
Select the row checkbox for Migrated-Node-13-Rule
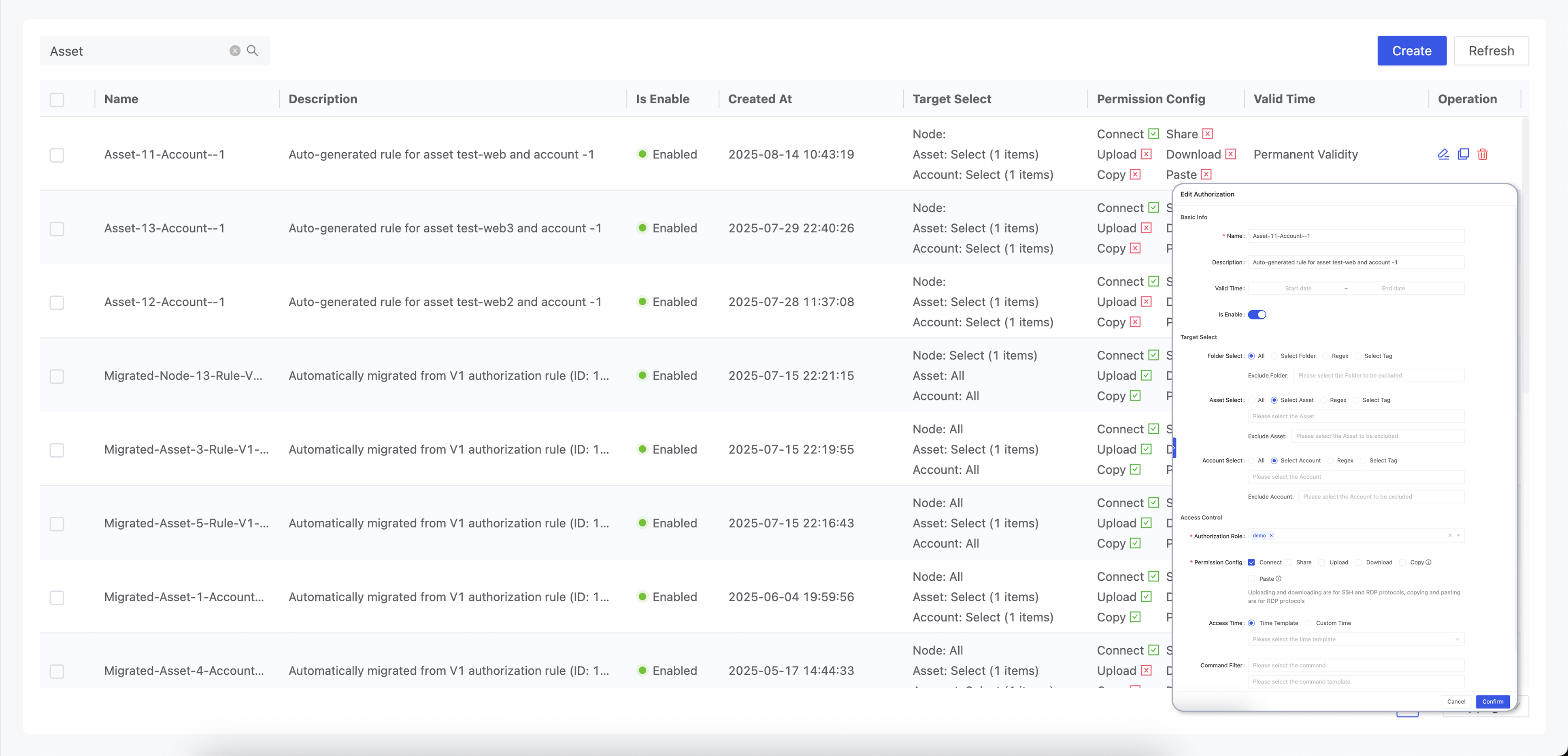57,376
